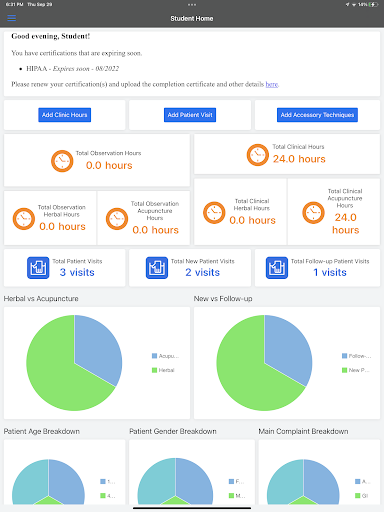Click the Total Clinical Acupuncture Hours clock icon
The image size is (384, 512).
pyautogui.click(x=313, y=212)
